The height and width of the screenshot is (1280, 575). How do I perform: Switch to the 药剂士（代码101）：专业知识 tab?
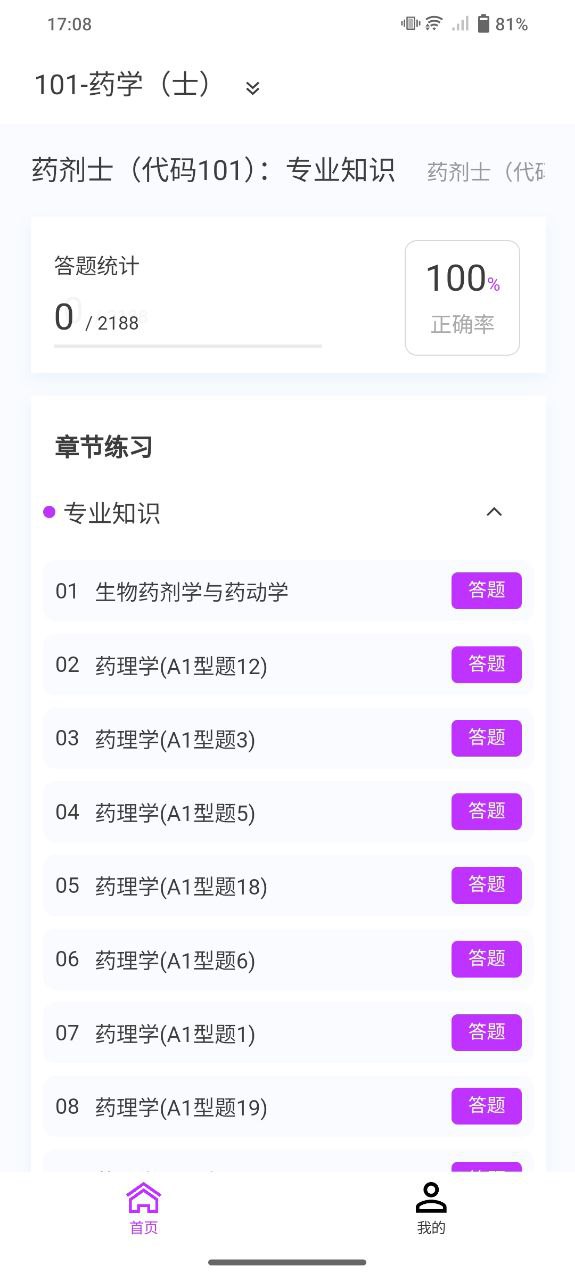click(214, 170)
